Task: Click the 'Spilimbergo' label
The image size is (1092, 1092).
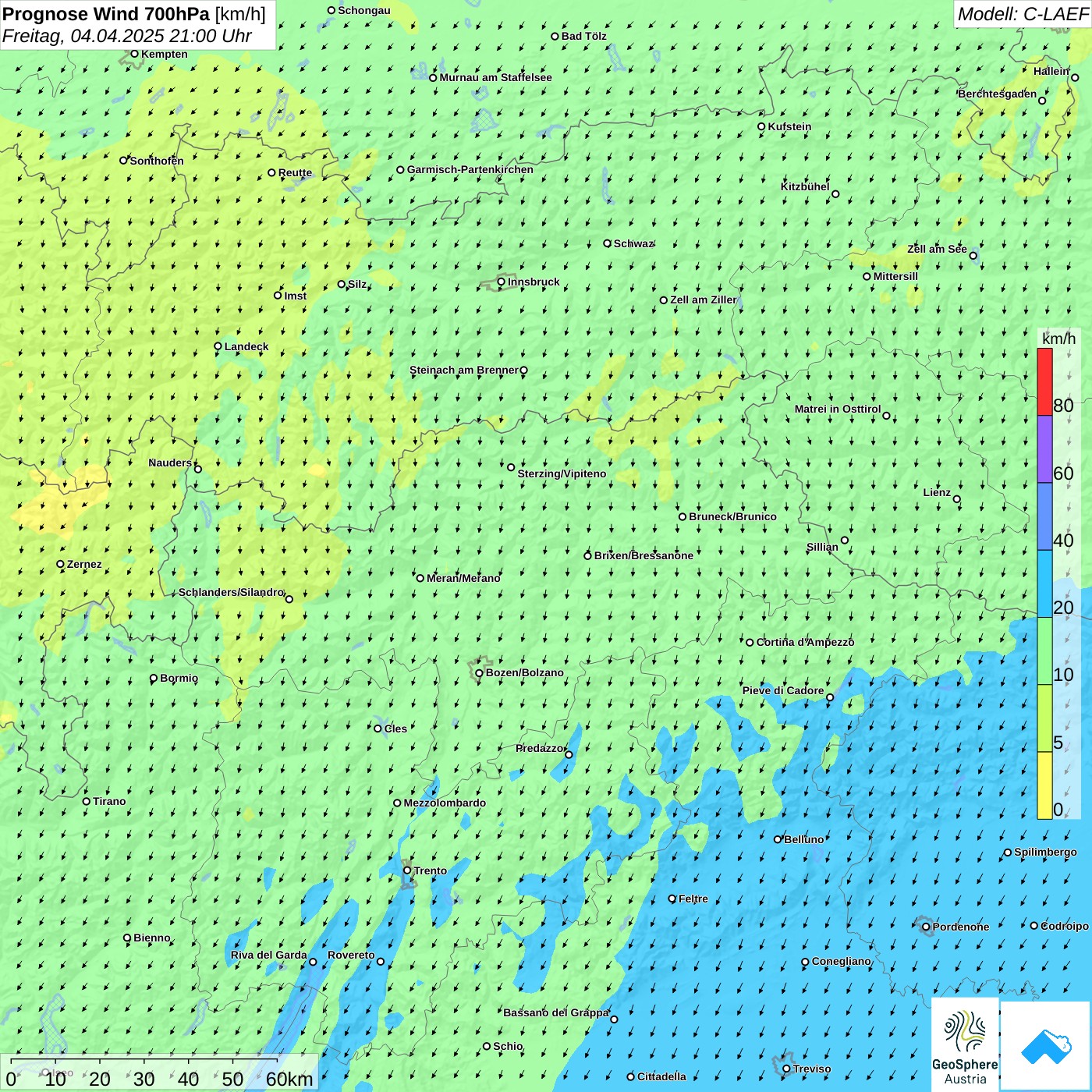Action: click(1045, 852)
